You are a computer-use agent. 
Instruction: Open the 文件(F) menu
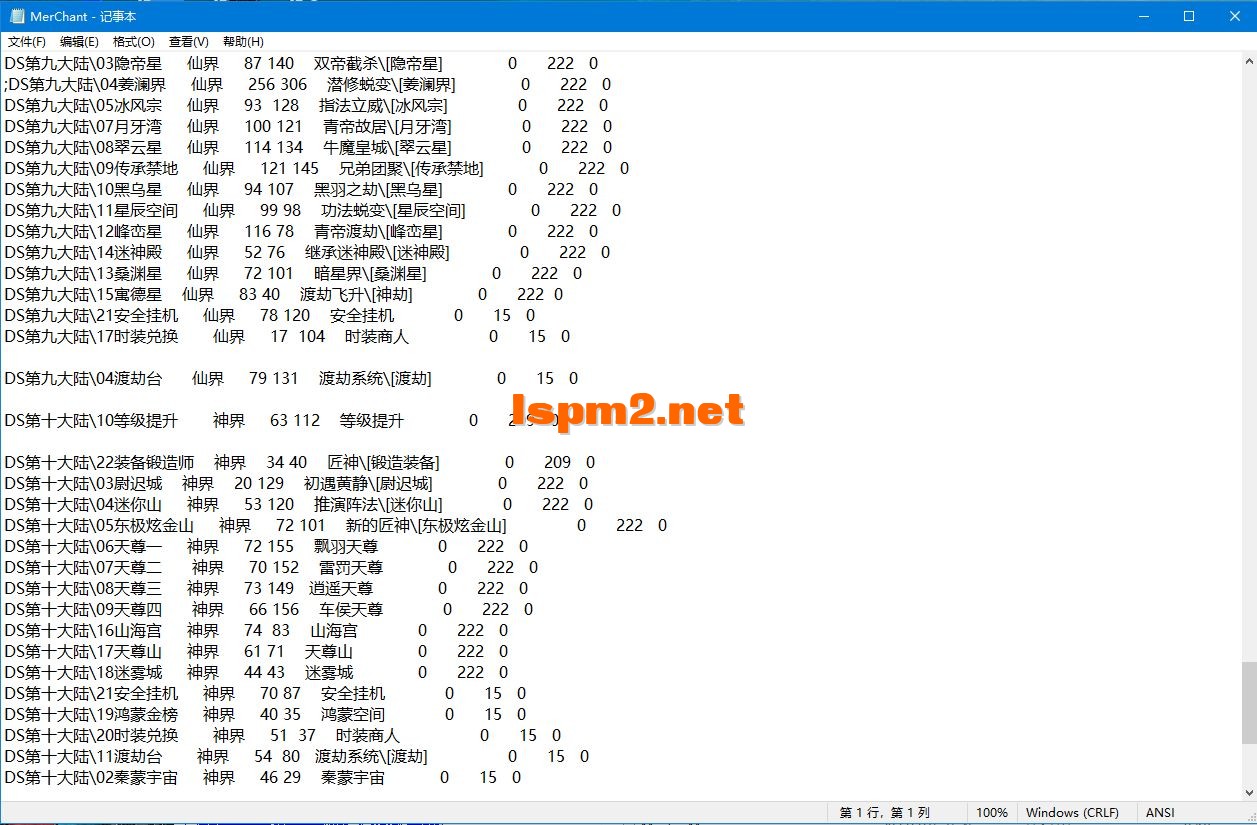click(x=26, y=41)
